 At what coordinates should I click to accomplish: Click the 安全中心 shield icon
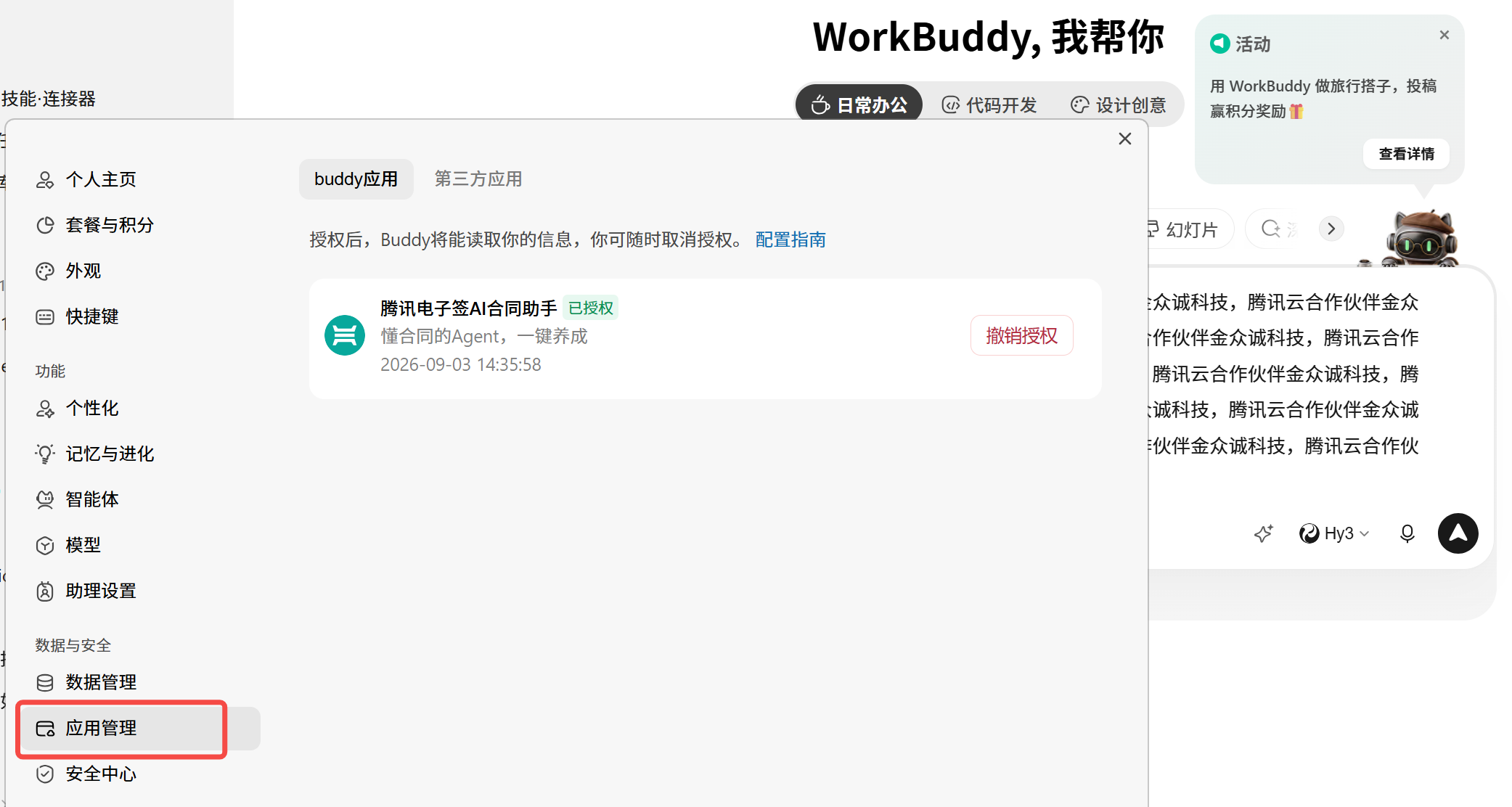(45, 774)
